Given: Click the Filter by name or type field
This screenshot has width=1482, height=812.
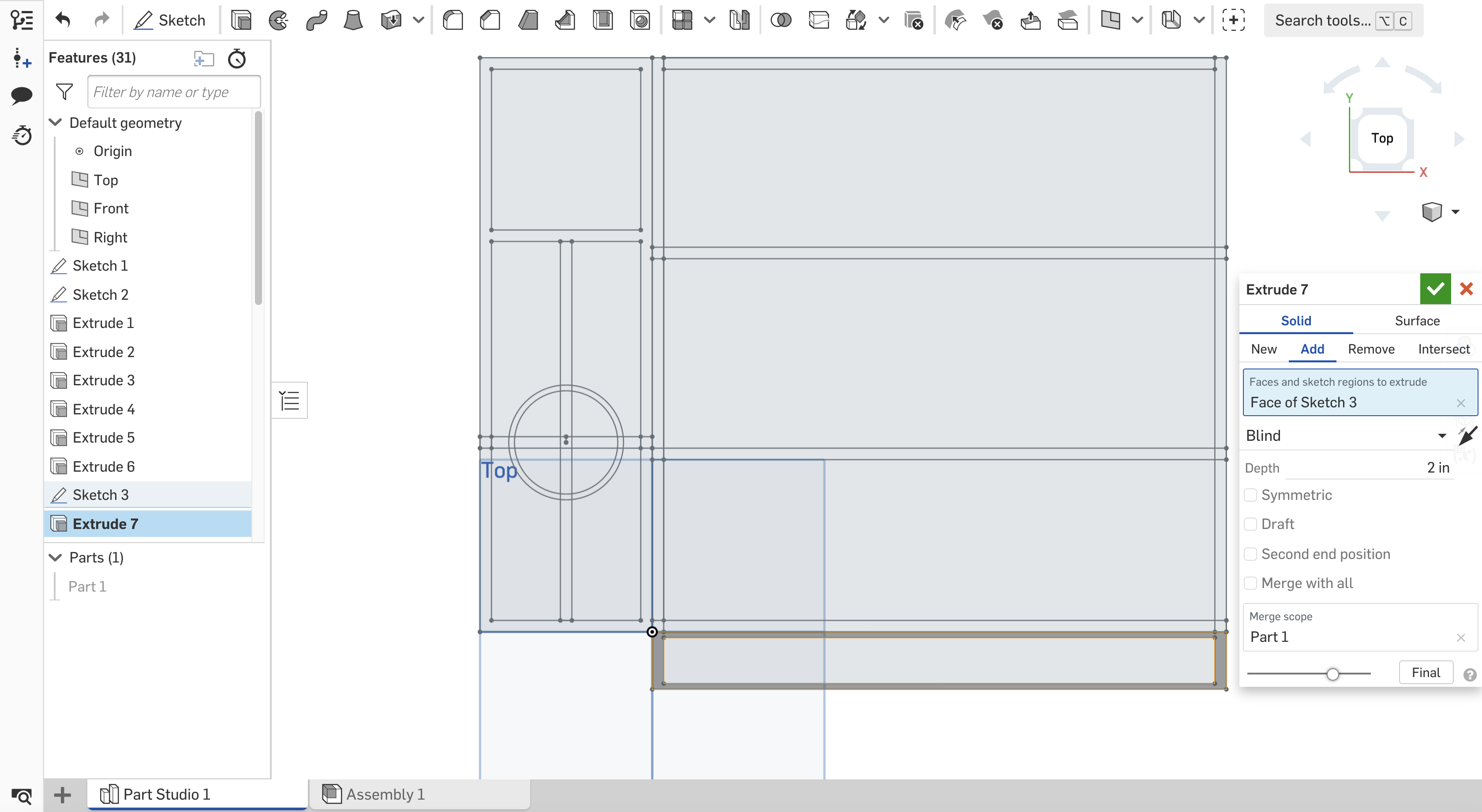Looking at the screenshot, I should (x=173, y=91).
